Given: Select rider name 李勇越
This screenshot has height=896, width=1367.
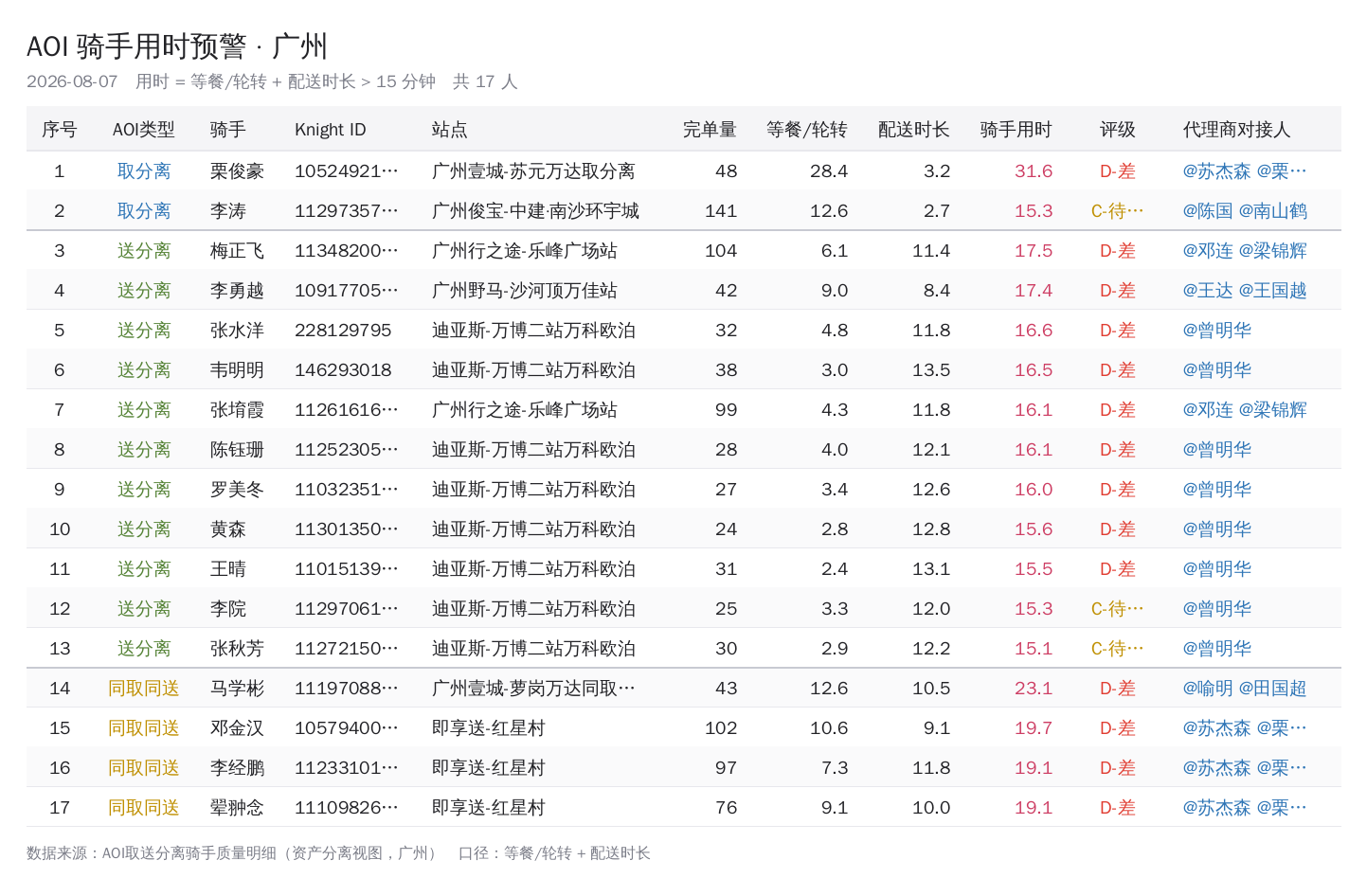Looking at the screenshot, I should (x=237, y=291).
